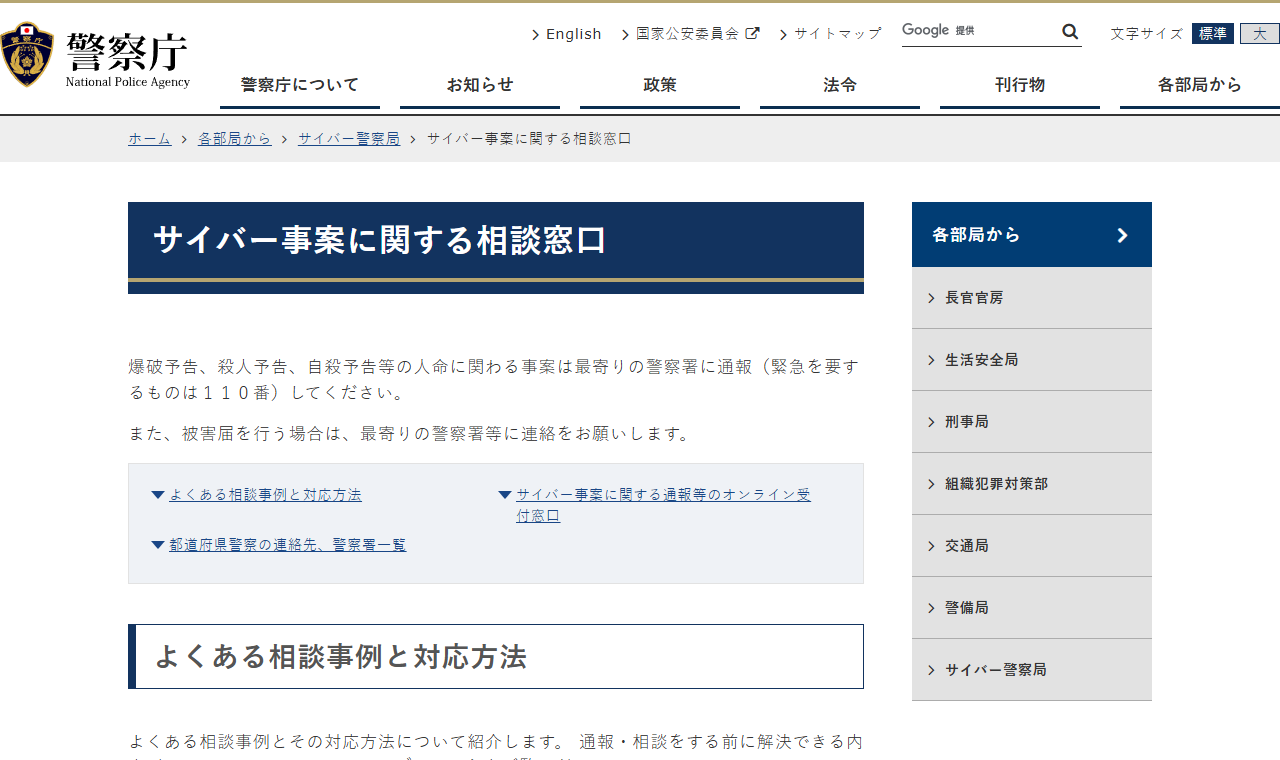Go to サイバー警察局 in the breadcrumb
The image size is (1280, 760).
tap(349, 139)
